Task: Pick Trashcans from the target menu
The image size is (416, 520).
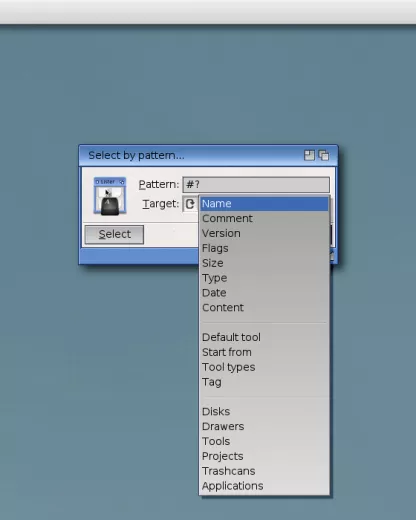Action: tap(264, 471)
